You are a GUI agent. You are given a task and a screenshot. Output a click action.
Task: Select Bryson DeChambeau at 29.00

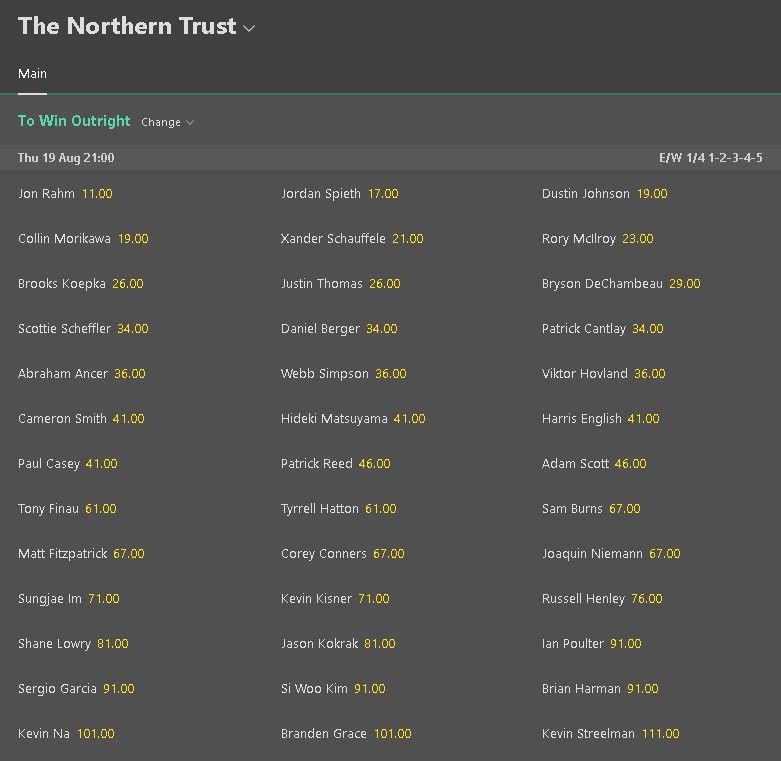pos(685,284)
